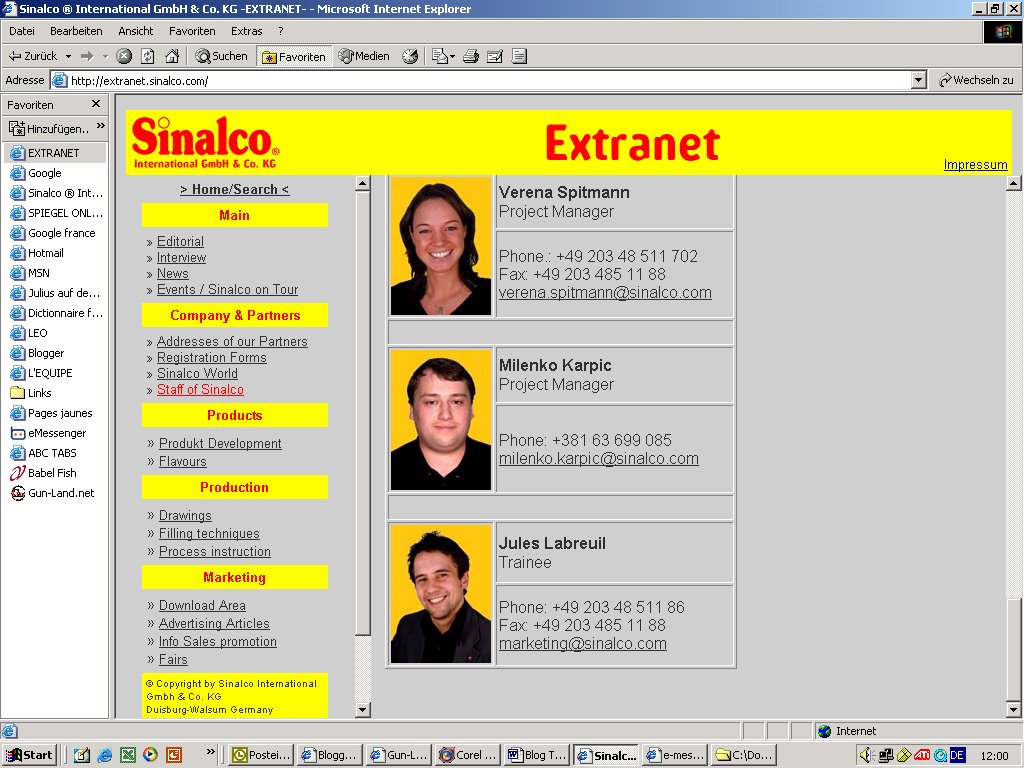Viewport: 1024px width, 768px height.
Task: Switch to the Blog T... Word window
Action: 537,755
